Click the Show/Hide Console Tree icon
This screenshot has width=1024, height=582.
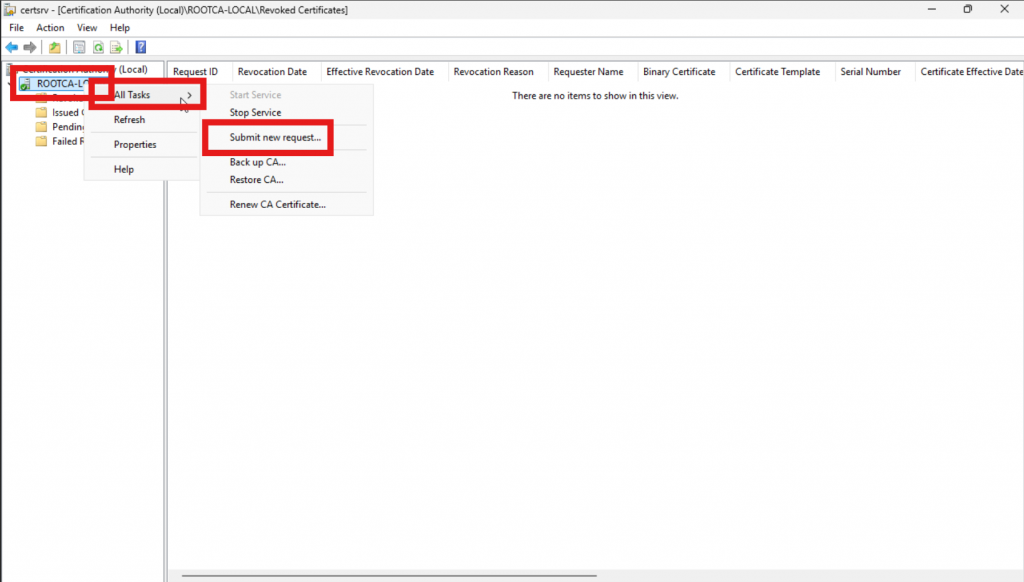point(79,47)
